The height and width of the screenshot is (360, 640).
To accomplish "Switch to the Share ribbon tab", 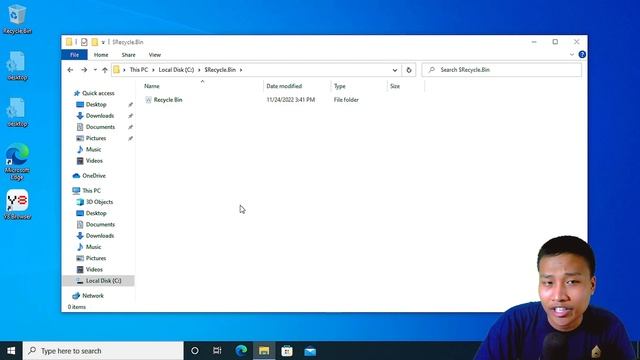I will click(x=128, y=55).
